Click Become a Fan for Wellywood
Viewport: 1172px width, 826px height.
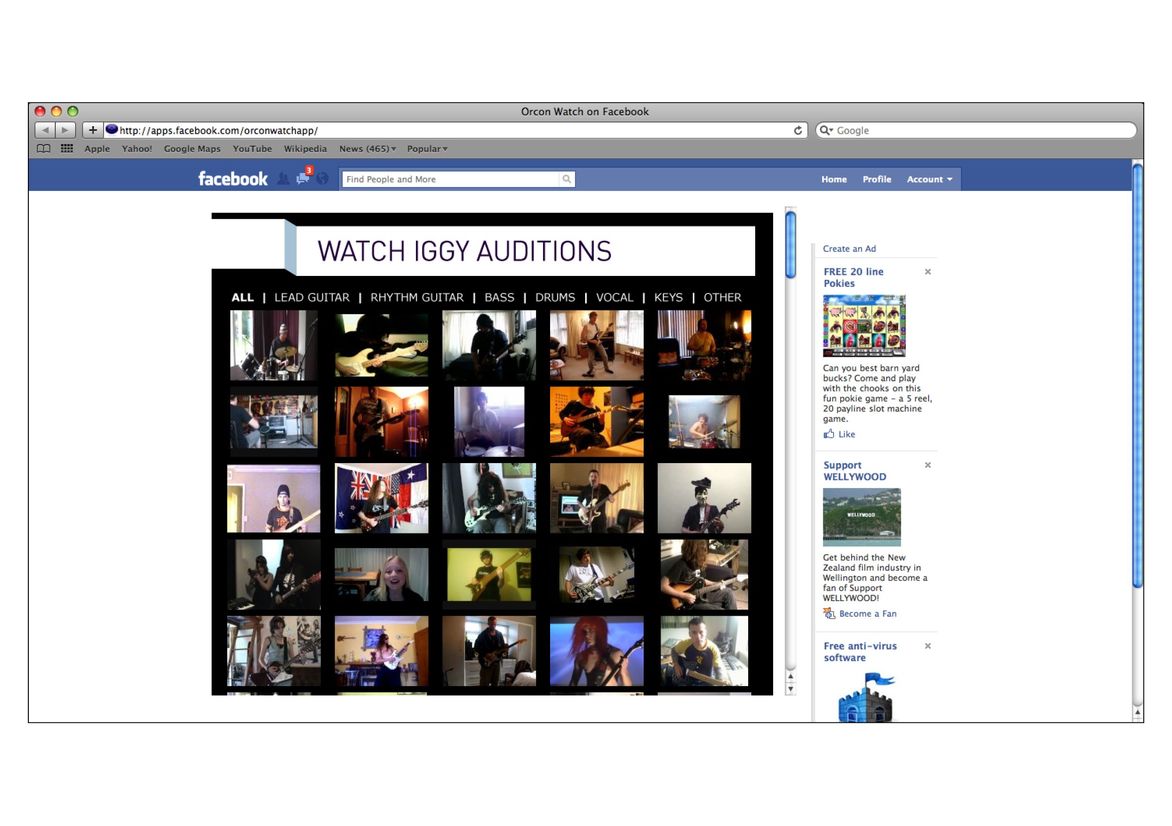(x=867, y=614)
